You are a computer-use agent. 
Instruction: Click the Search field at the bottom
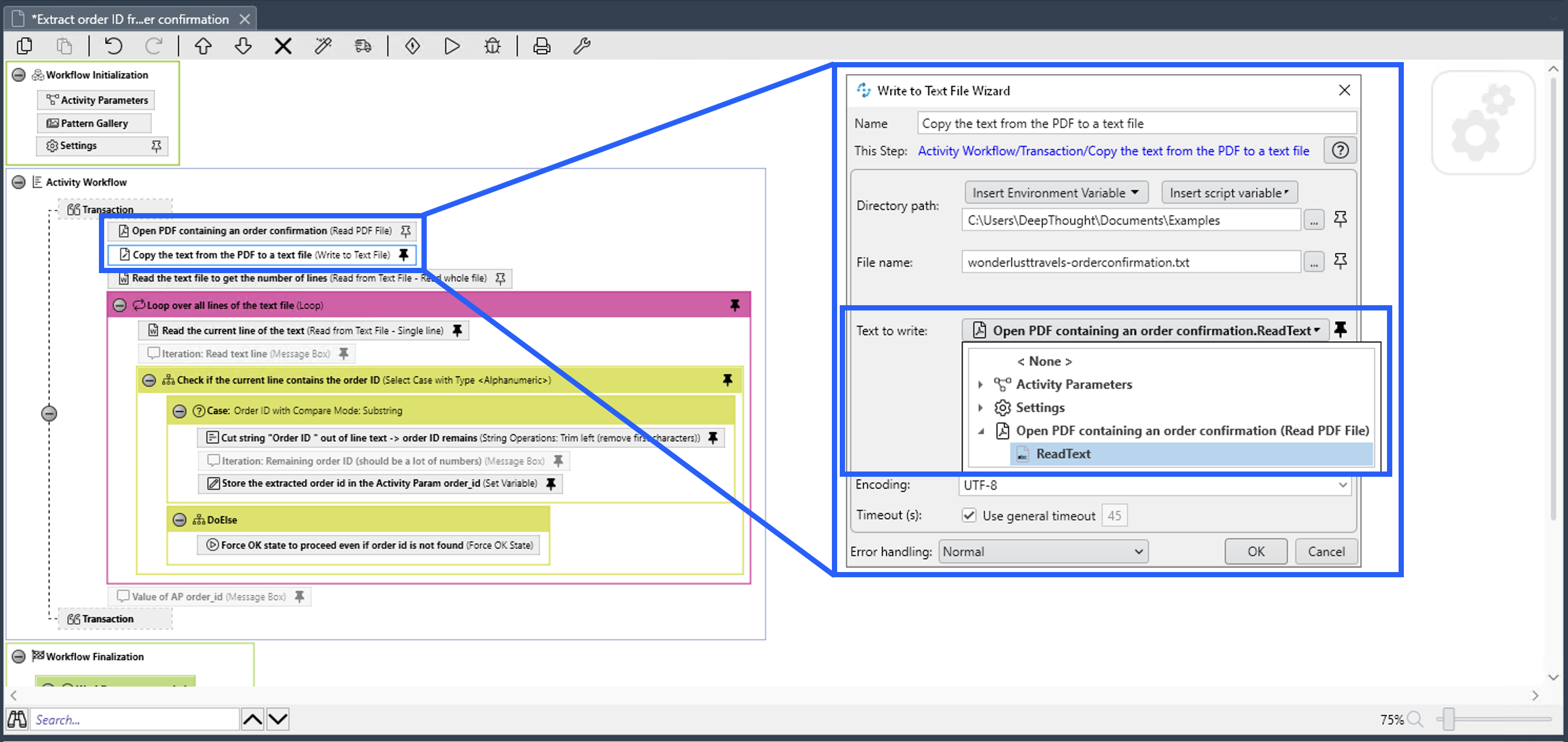[x=134, y=719]
